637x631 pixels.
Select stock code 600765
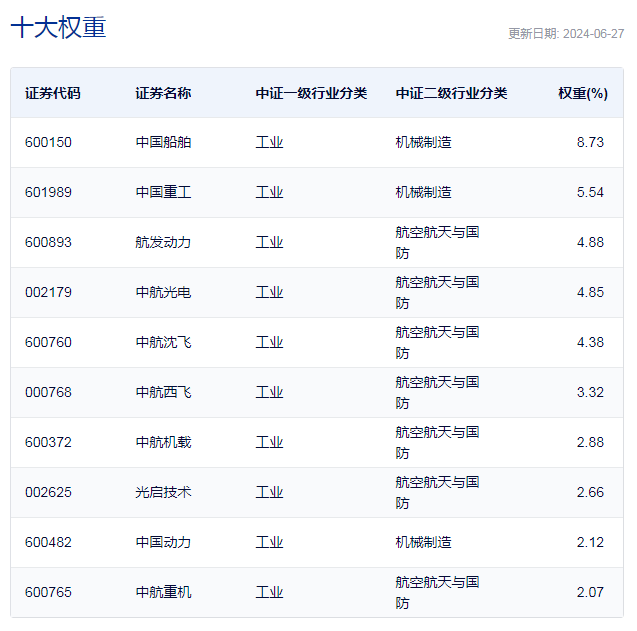(x=48, y=592)
